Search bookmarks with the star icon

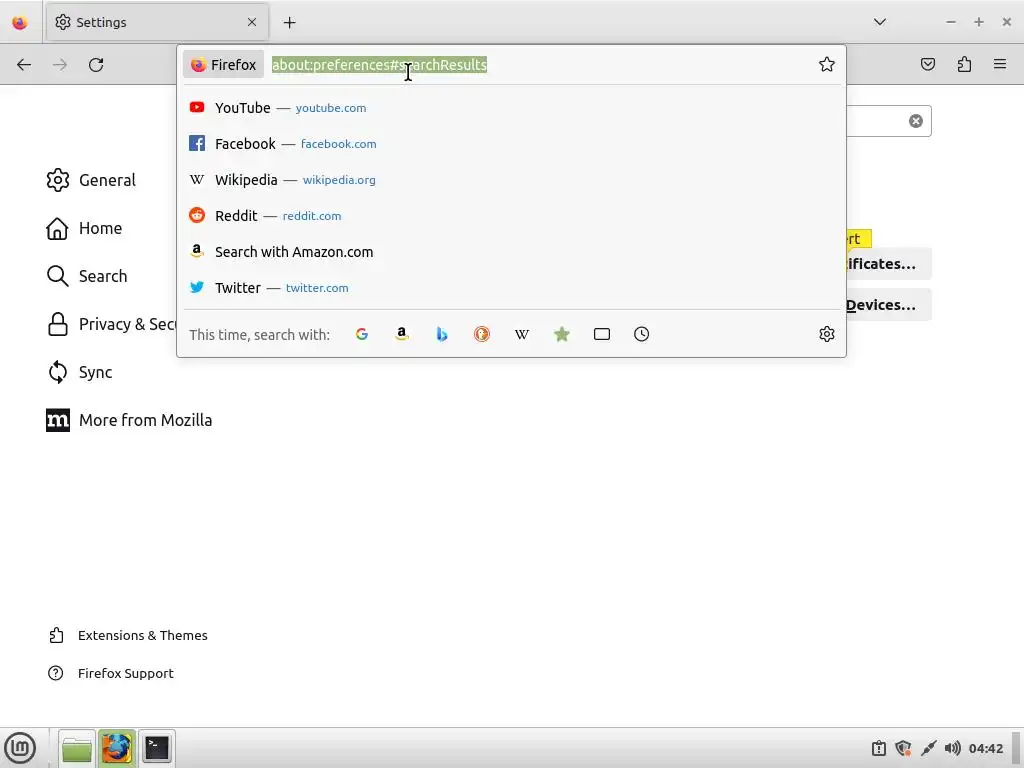coord(562,334)
